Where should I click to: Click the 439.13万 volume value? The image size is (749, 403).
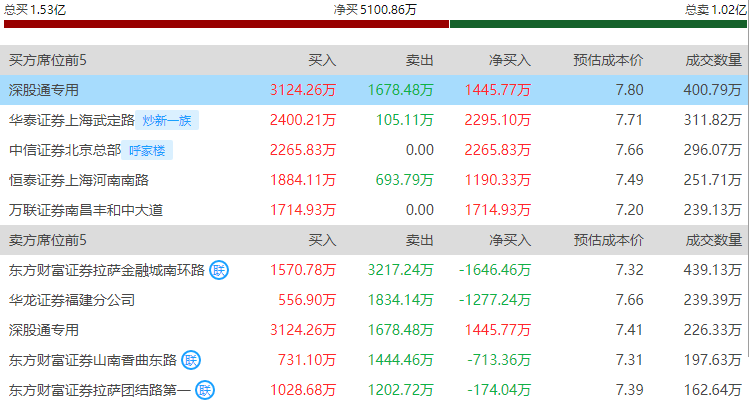click(713, 270)
